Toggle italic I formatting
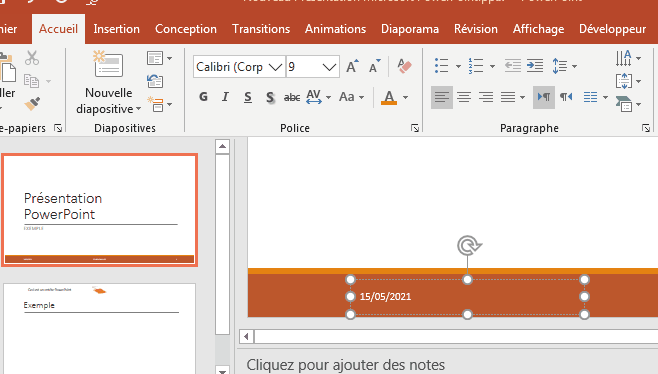658x374 pixels. pos(225,97)
